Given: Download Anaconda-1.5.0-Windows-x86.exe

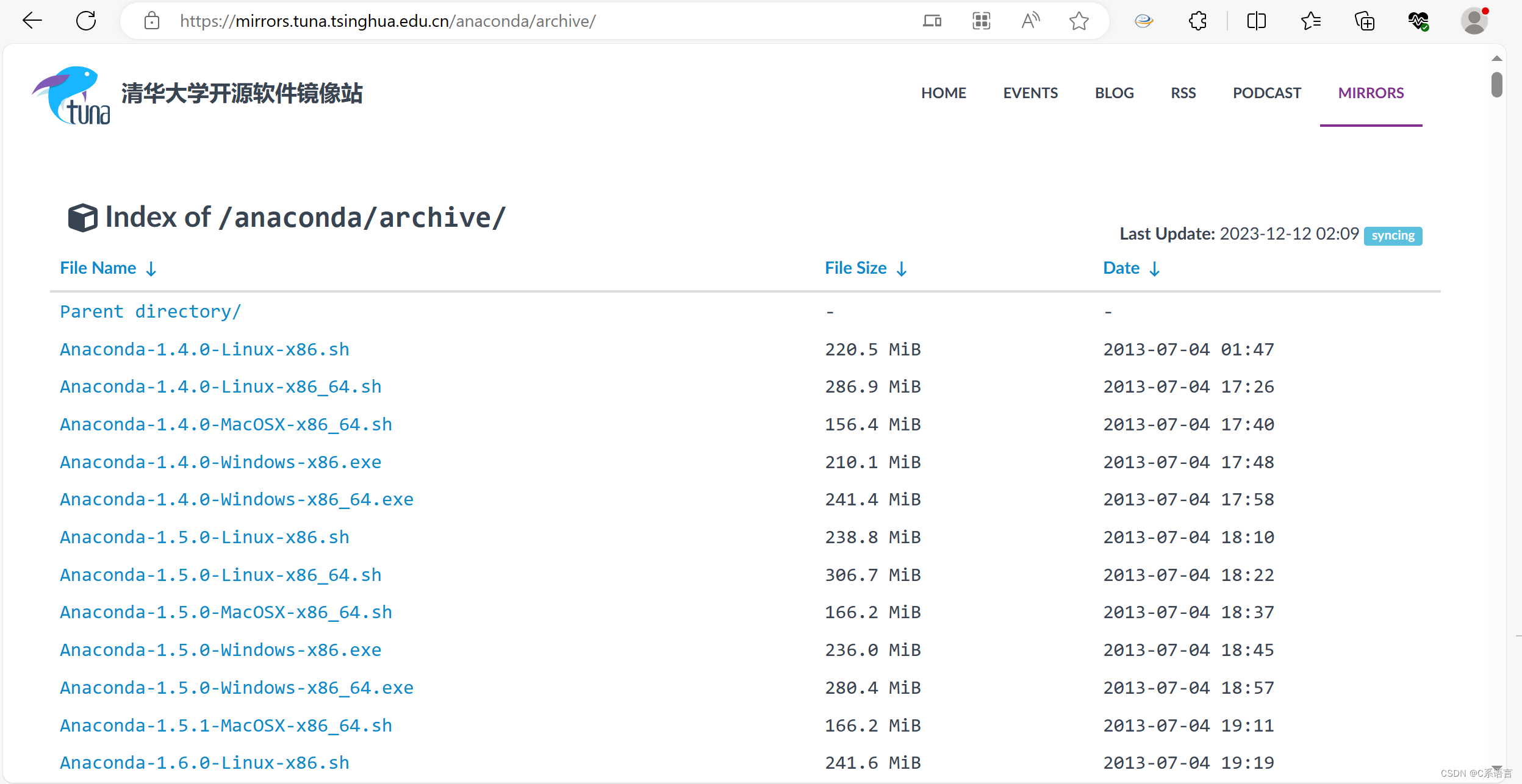Looking at the screenshot, I should pos(220,650).
